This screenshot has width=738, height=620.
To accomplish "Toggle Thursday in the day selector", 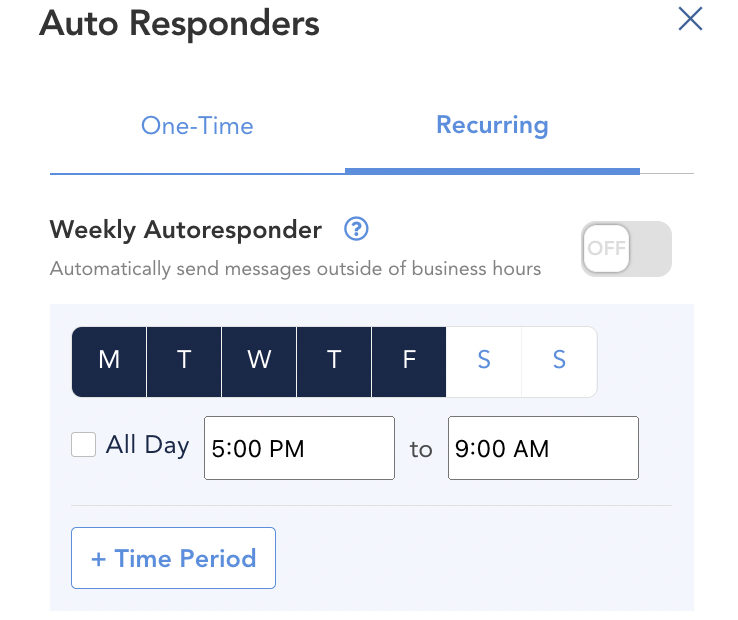I will pyautogui.click(x=334, y=362).
